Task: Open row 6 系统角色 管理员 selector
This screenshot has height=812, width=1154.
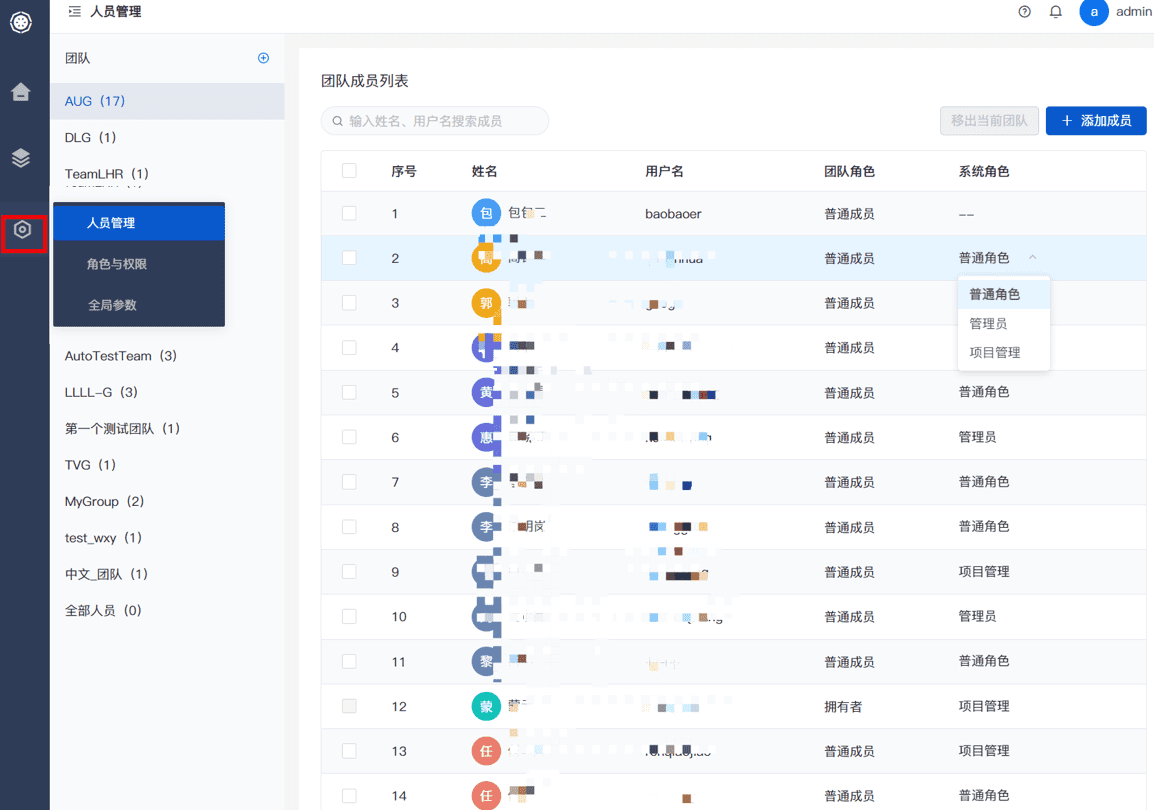Action: pos(977,437)
